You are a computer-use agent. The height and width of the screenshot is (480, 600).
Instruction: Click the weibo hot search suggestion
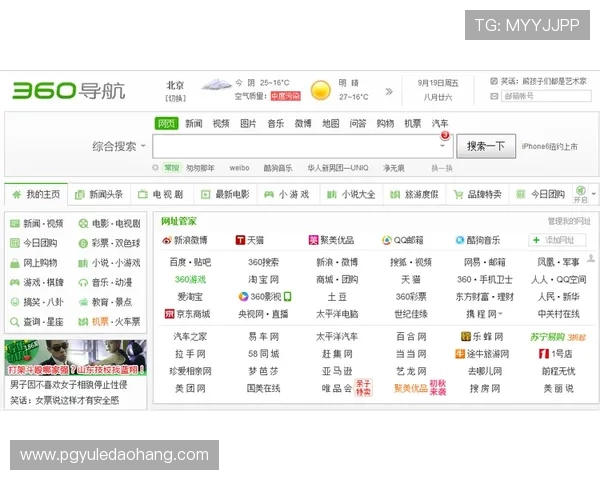click(x=239, y=168)
